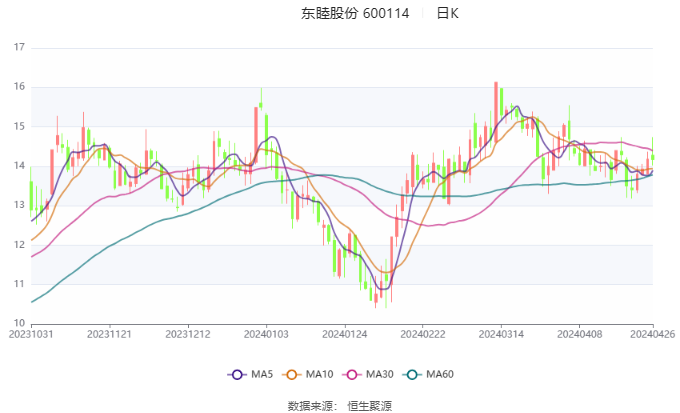The image size is (680, 413).
Task: Click the y-axis value 17
Action: point(19,47)
